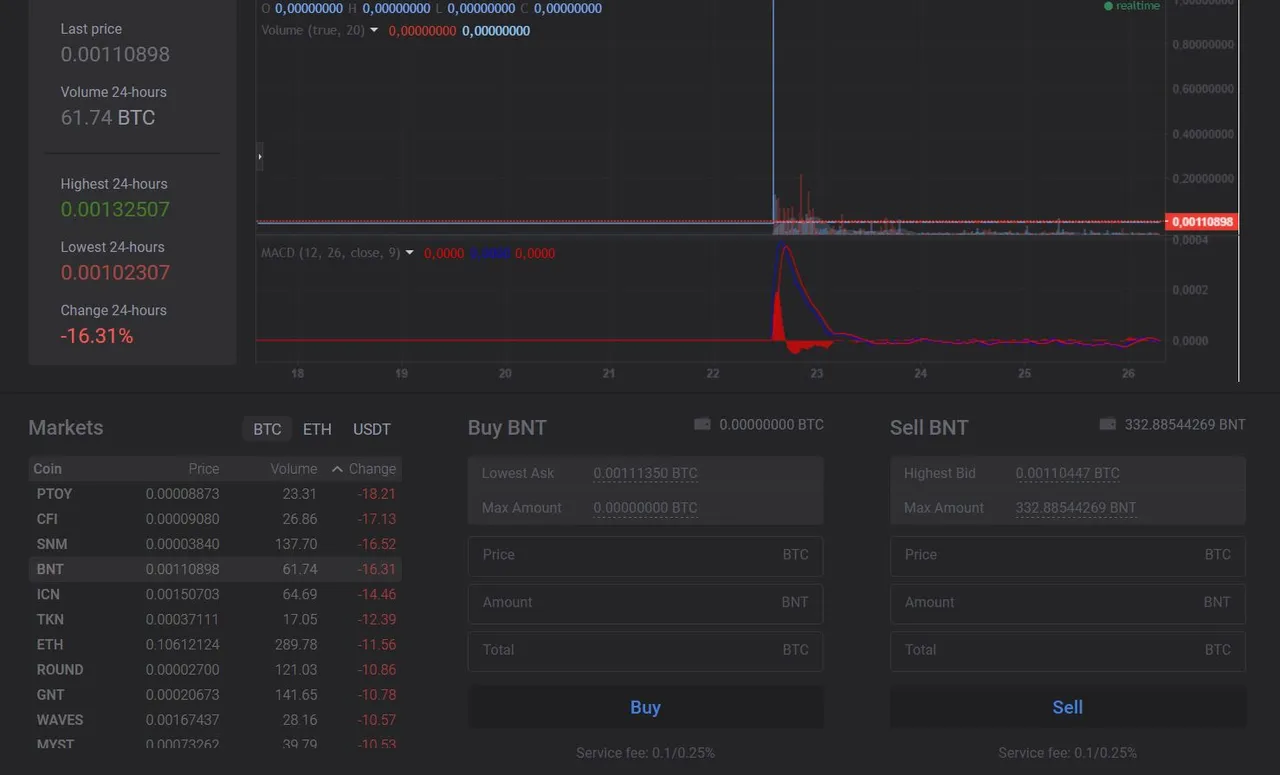Switch markets to the USDT tab
Image resolution: width=1280 pixels, height=775 pixels.
[372, 429]
